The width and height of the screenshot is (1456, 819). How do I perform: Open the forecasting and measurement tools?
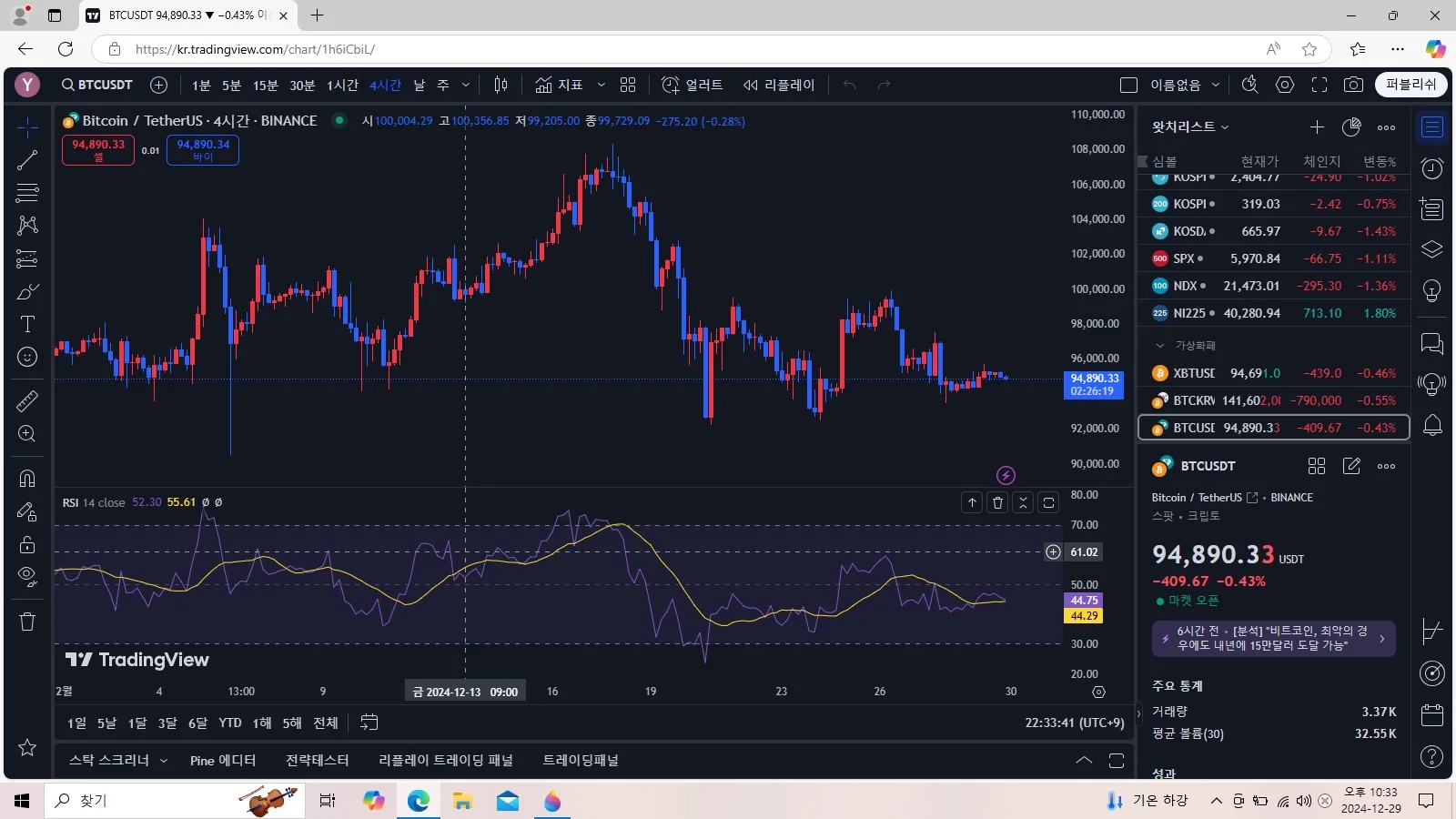click(27, 259)
